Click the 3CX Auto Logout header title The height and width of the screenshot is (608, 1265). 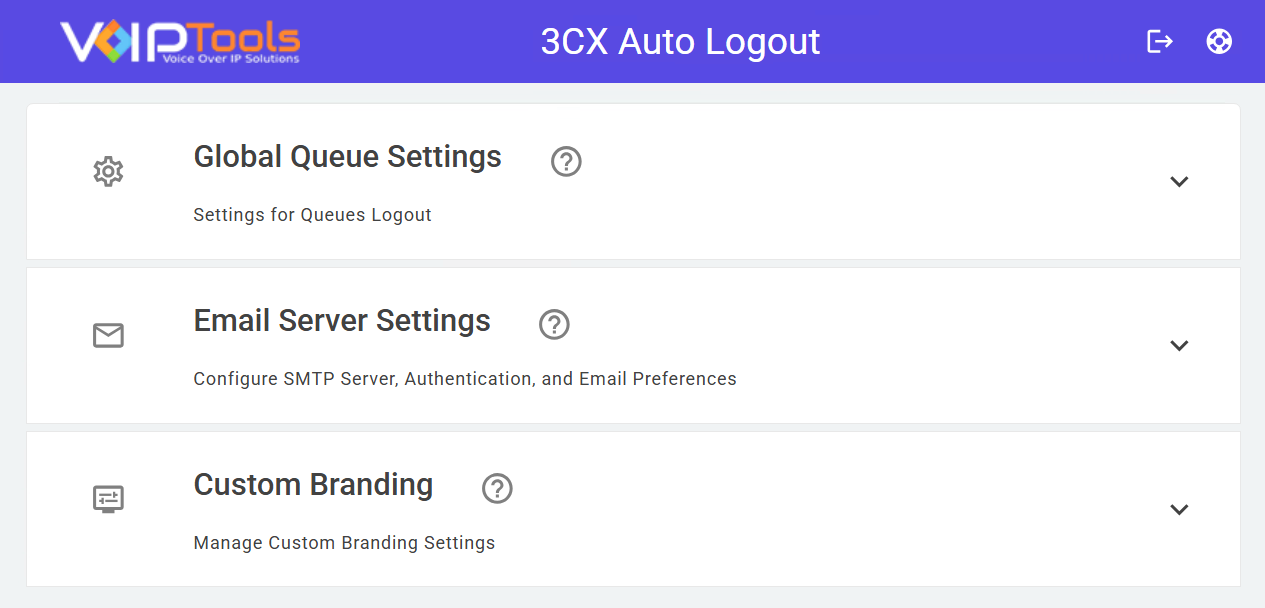(680, 41)
